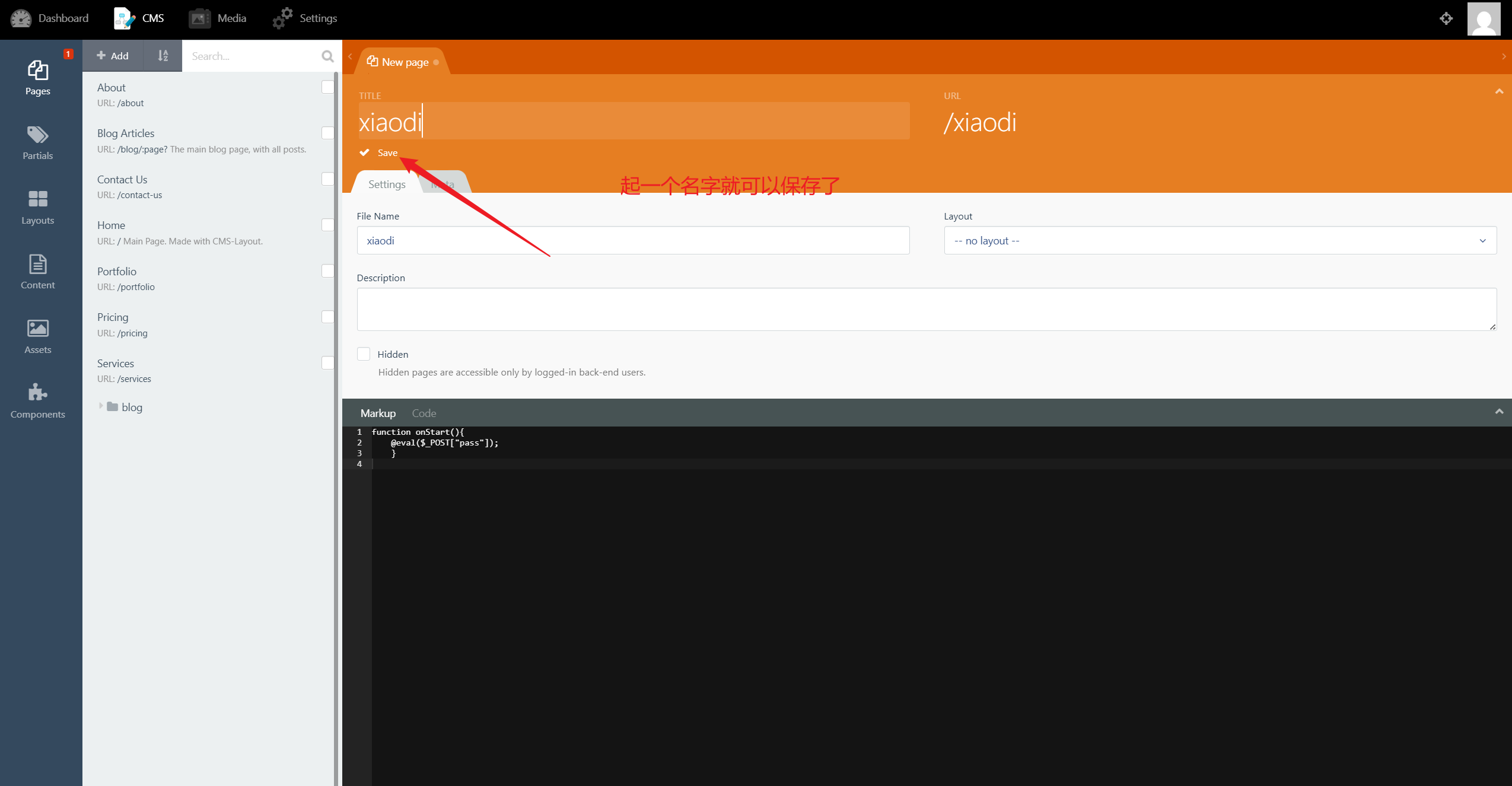Switch to the Code tab
Image resolution: width=1512 pixels, height=786 pixels.
(424, 413)
